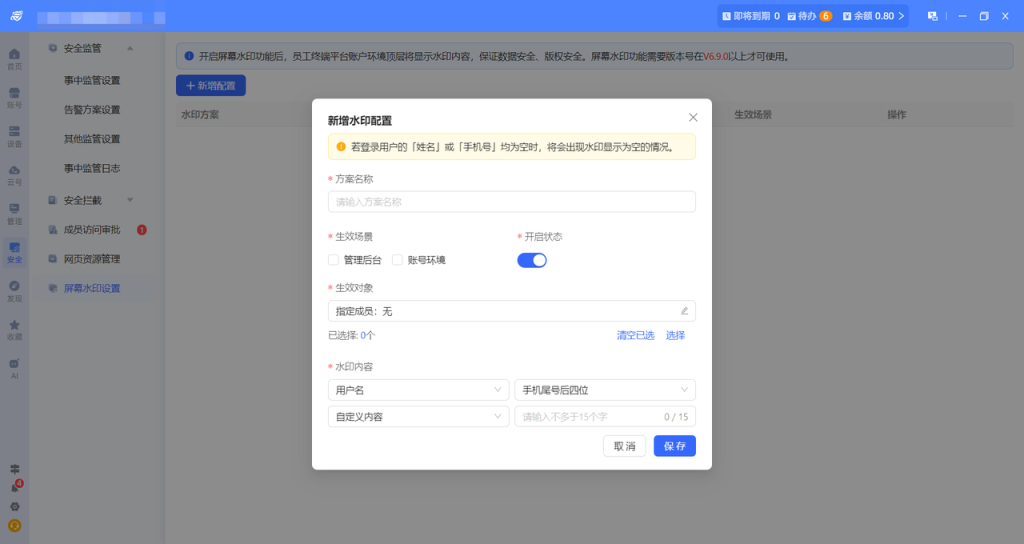Open the 发现 discover compass icon
The width and height of the screenshot is (1024, 544).
coord(14,290)
